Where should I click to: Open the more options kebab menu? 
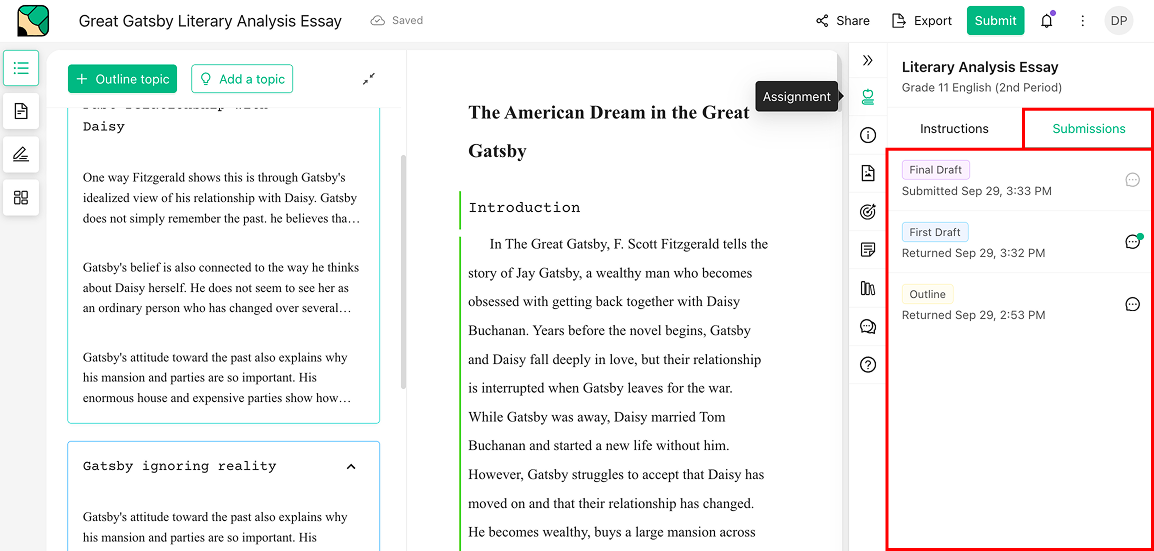click(x=1083, y=21)
